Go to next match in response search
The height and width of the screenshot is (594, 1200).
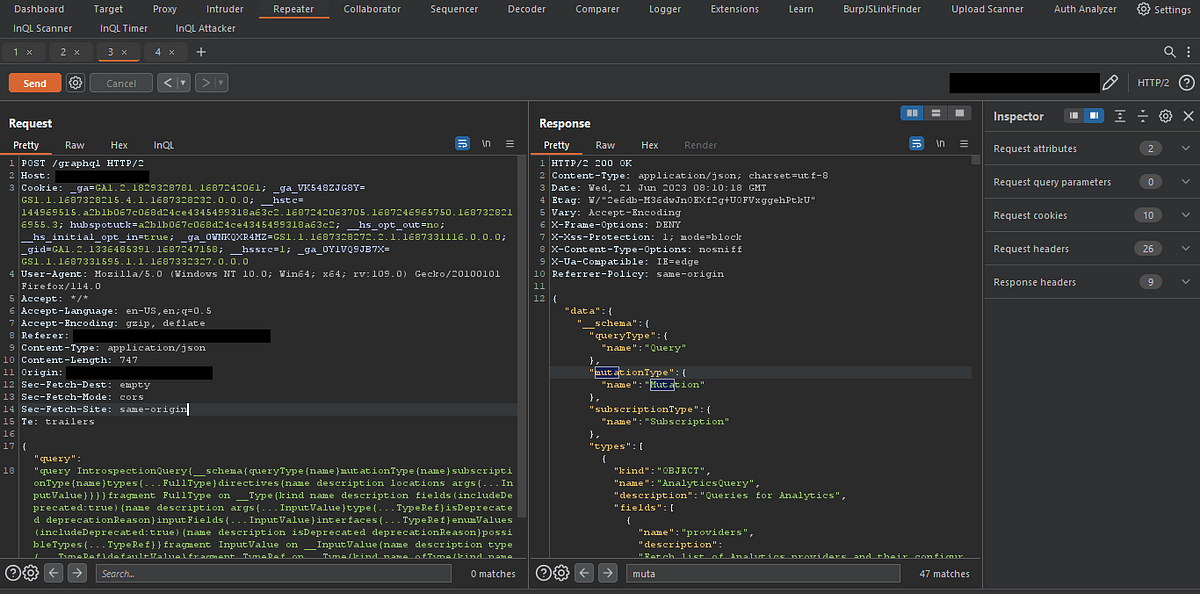(607, 573)
